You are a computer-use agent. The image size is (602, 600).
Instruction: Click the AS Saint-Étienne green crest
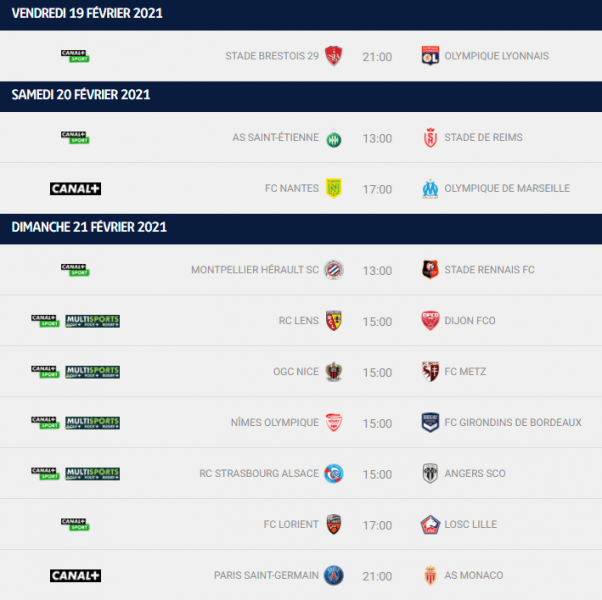click(334, 138)
